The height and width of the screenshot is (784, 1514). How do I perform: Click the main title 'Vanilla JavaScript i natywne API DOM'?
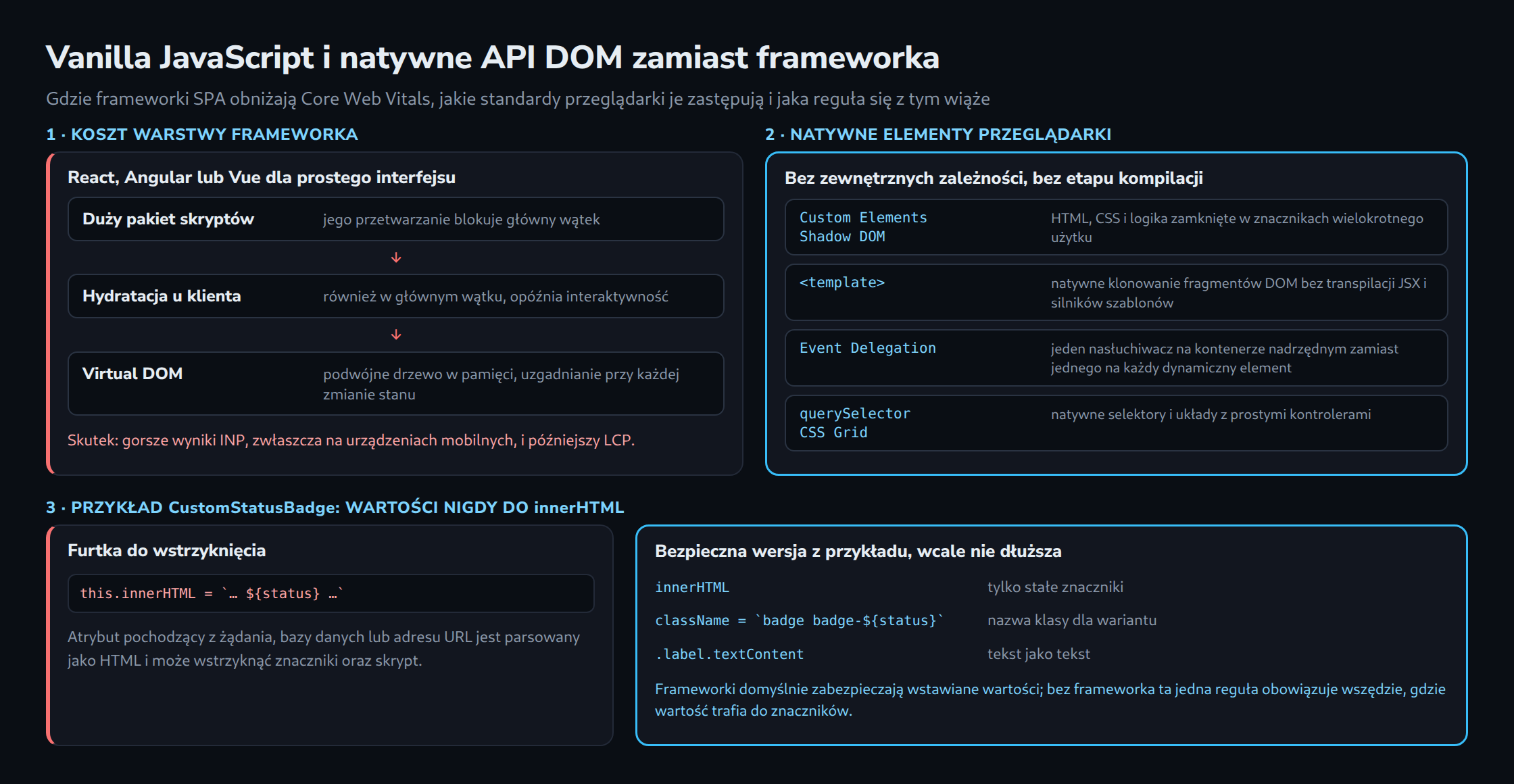pos(493,57)
